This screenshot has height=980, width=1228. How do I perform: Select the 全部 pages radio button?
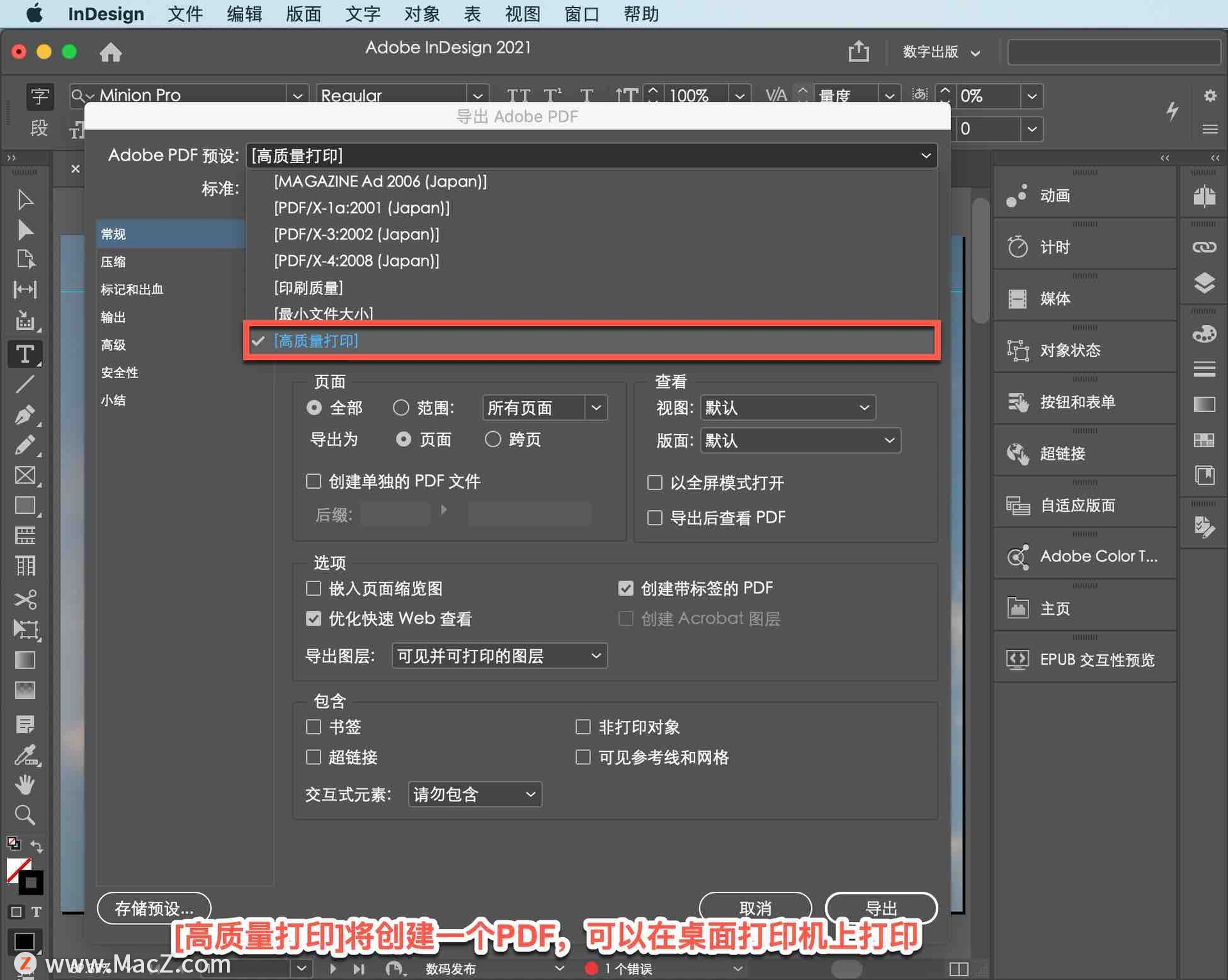pyautogui.click(x=314, y=407)
